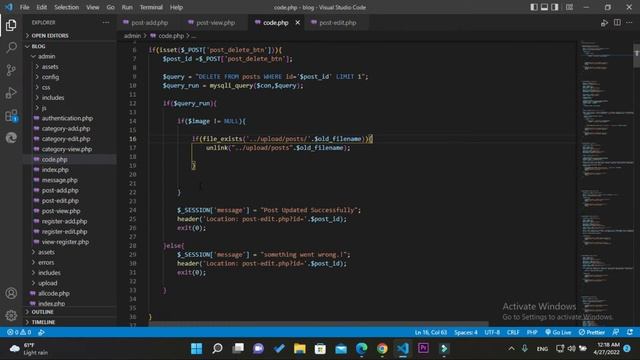Change encoding via UTF-8 indicator
This screenshot has width=640, height=360.
click(x=492, y=332)
